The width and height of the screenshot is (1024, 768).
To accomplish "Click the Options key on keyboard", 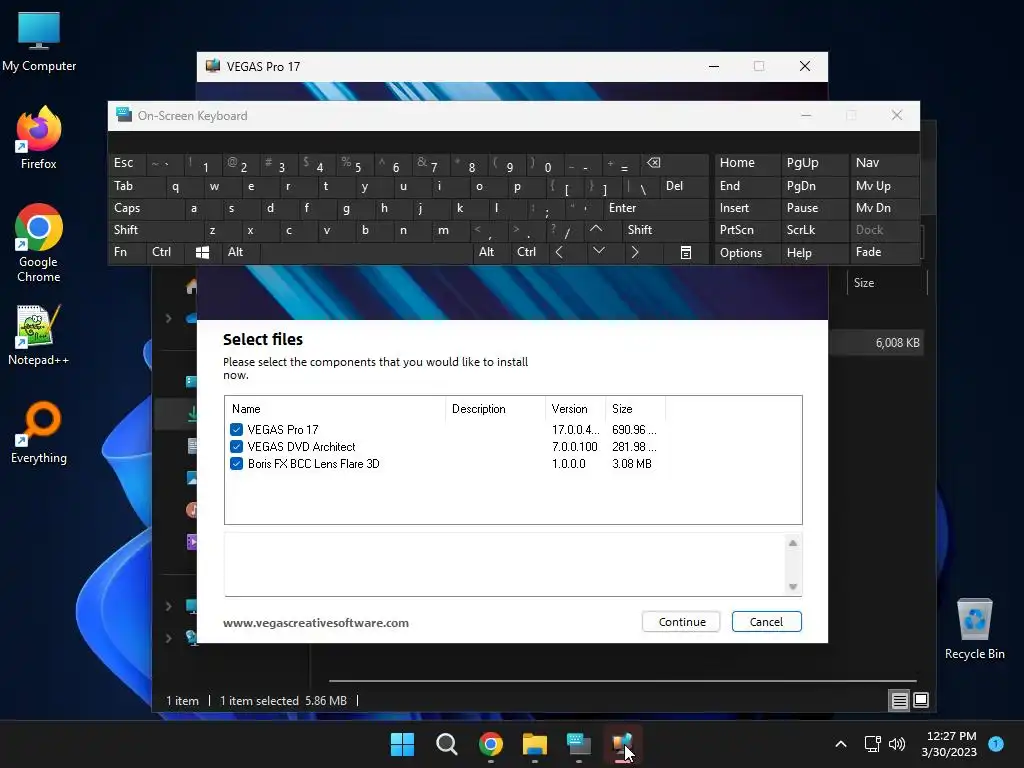I will click(x=746, y=252).
